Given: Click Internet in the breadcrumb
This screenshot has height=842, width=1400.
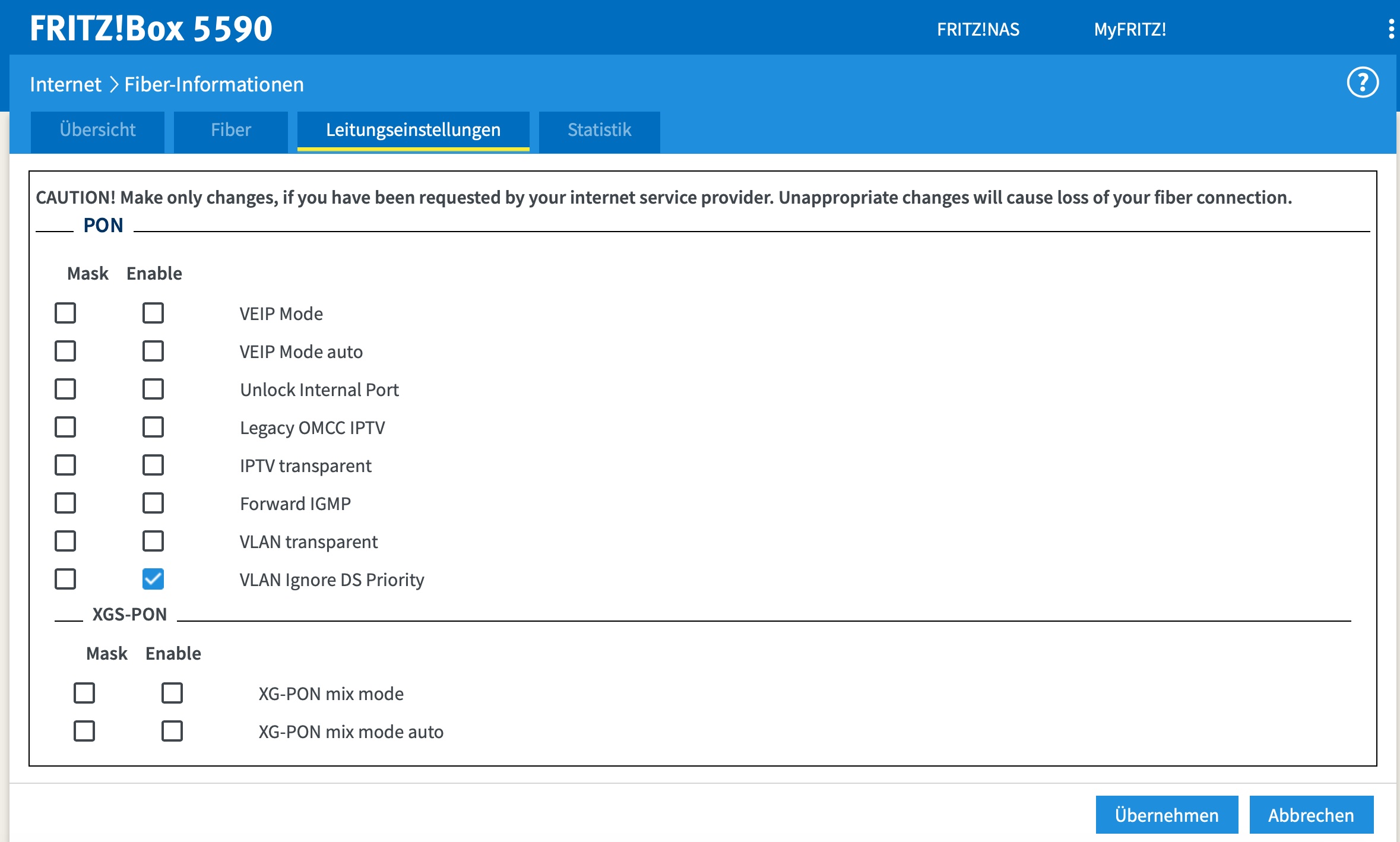Looking at the screenshot, I should pyautogui.click(x=65, y=84).
